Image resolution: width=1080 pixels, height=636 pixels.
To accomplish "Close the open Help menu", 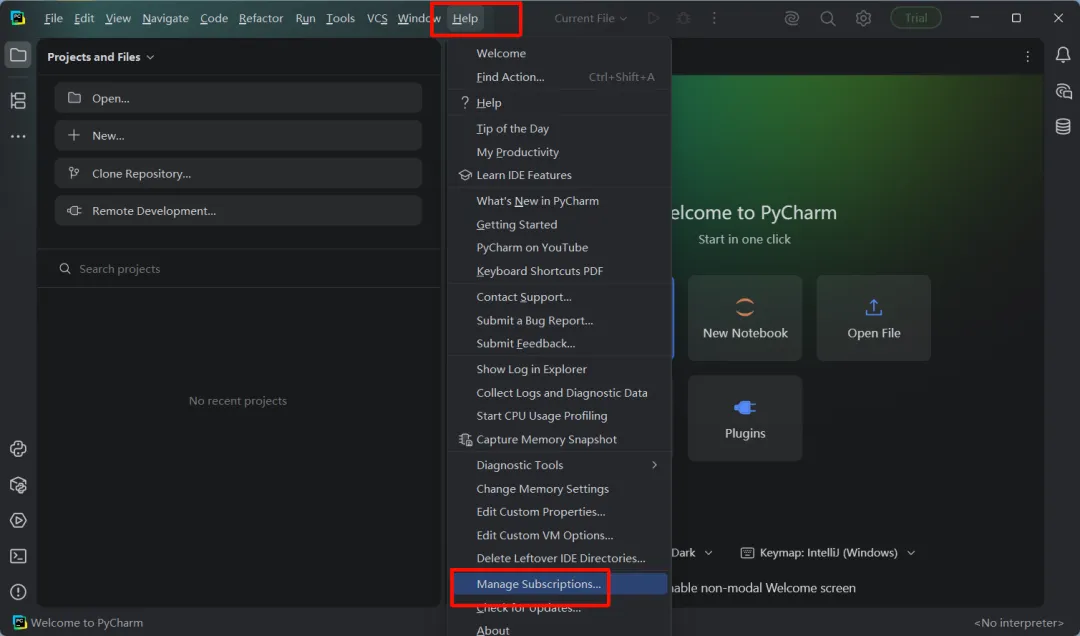I will pos(465,19).
